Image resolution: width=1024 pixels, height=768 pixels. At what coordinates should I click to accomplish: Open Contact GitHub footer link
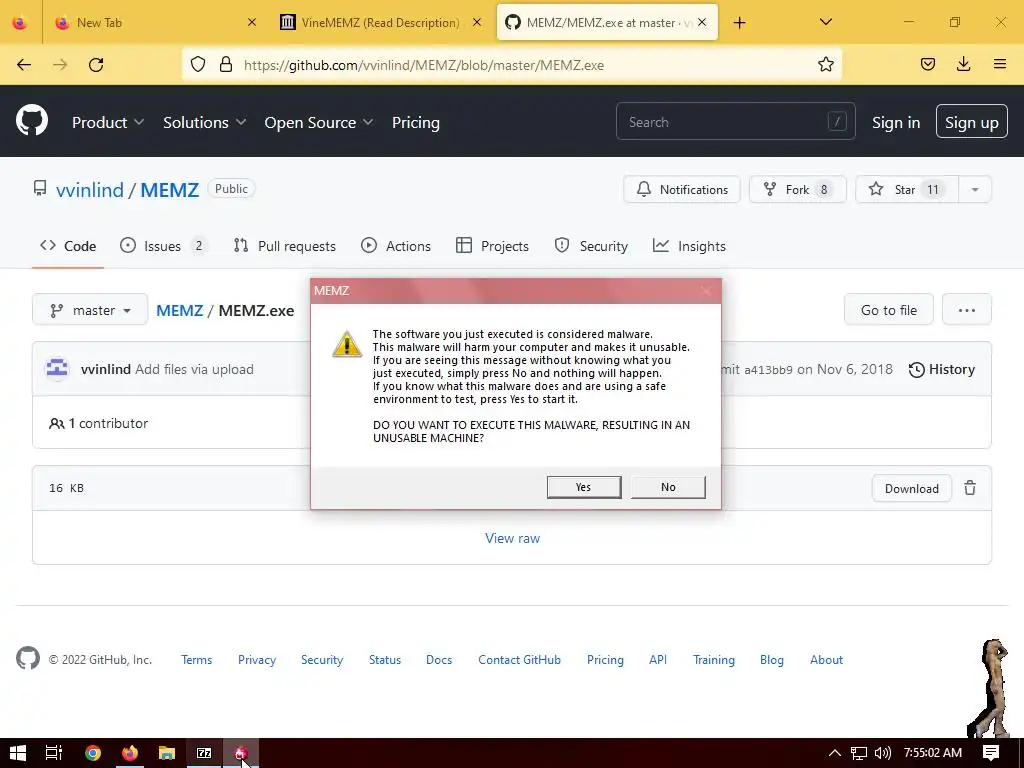pyautogui.click(x=519, y=660)
